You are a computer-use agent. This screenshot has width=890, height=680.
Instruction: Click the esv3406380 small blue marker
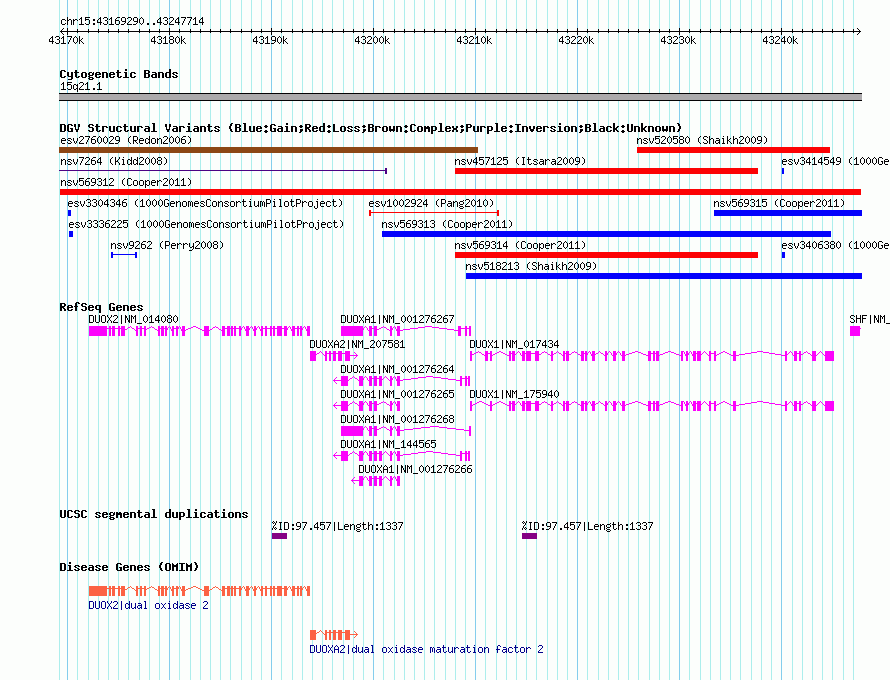tap(783, 255)
